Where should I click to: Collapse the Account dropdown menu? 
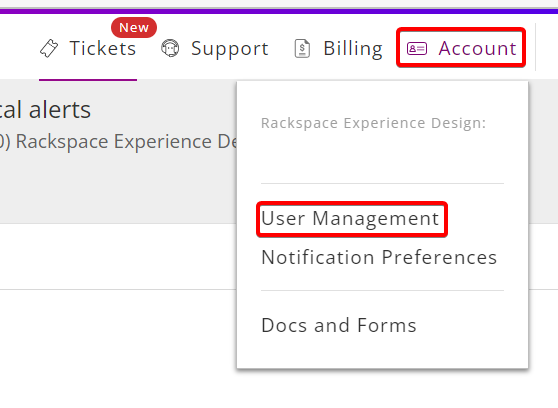pos(461,48)
